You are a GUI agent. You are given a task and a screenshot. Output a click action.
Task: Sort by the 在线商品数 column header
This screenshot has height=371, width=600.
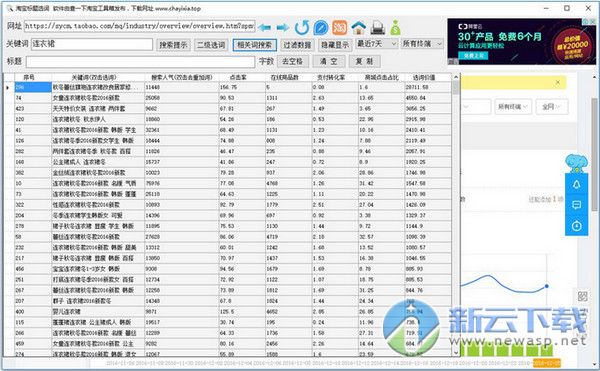288,77
